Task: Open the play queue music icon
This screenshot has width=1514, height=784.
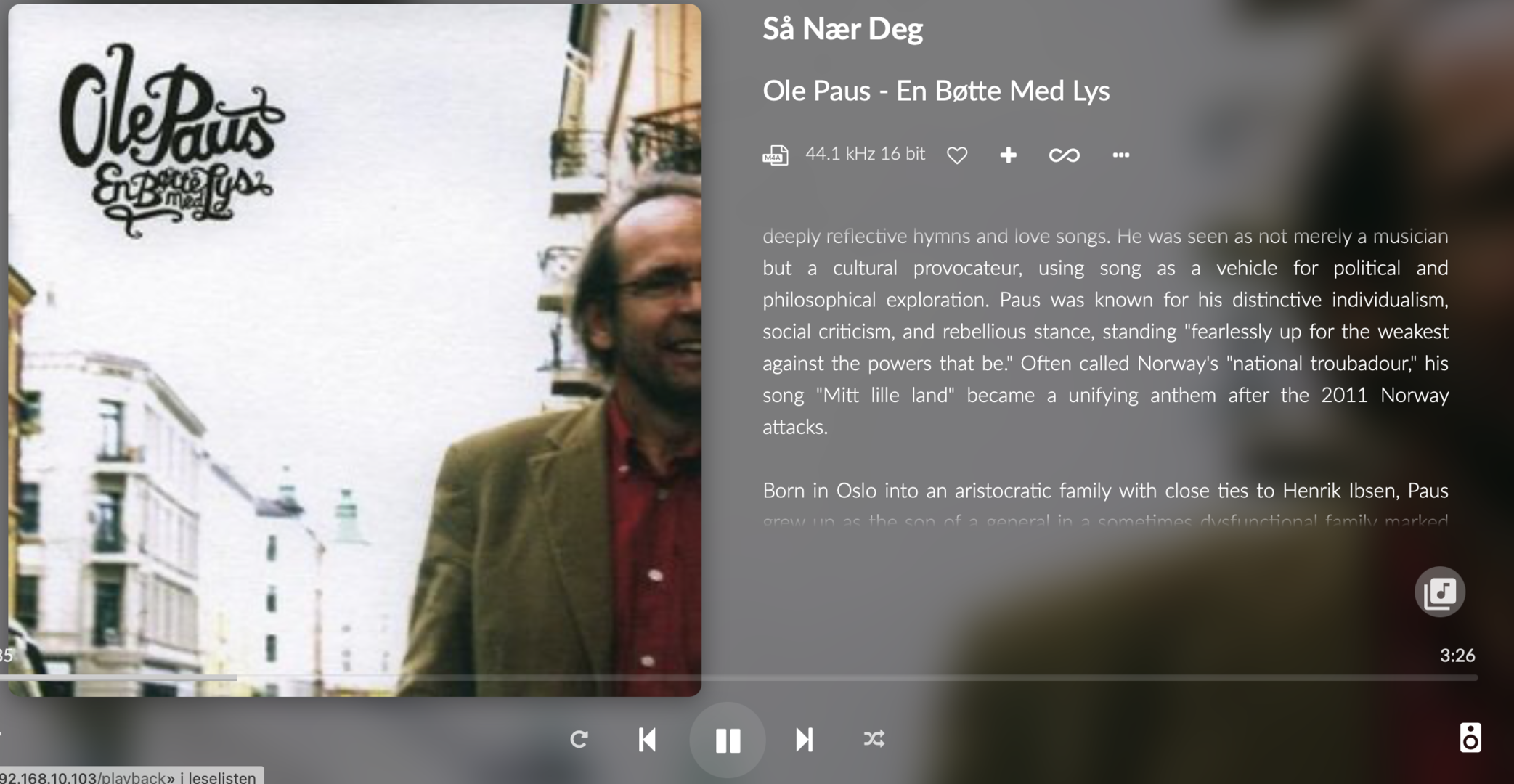Action: pos(1439,592)
